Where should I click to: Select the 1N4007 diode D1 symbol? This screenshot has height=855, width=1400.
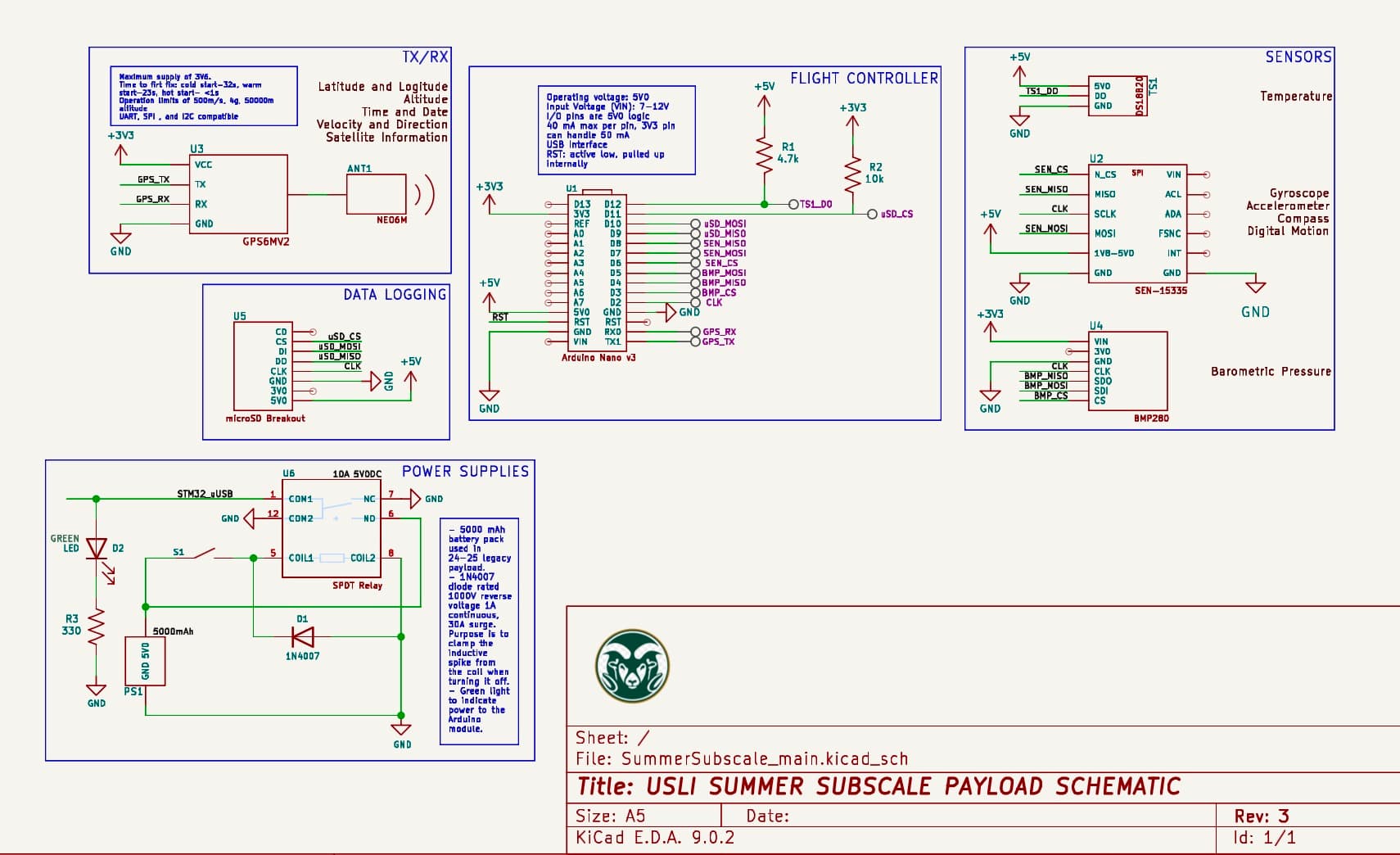click(x=303, y=636)
